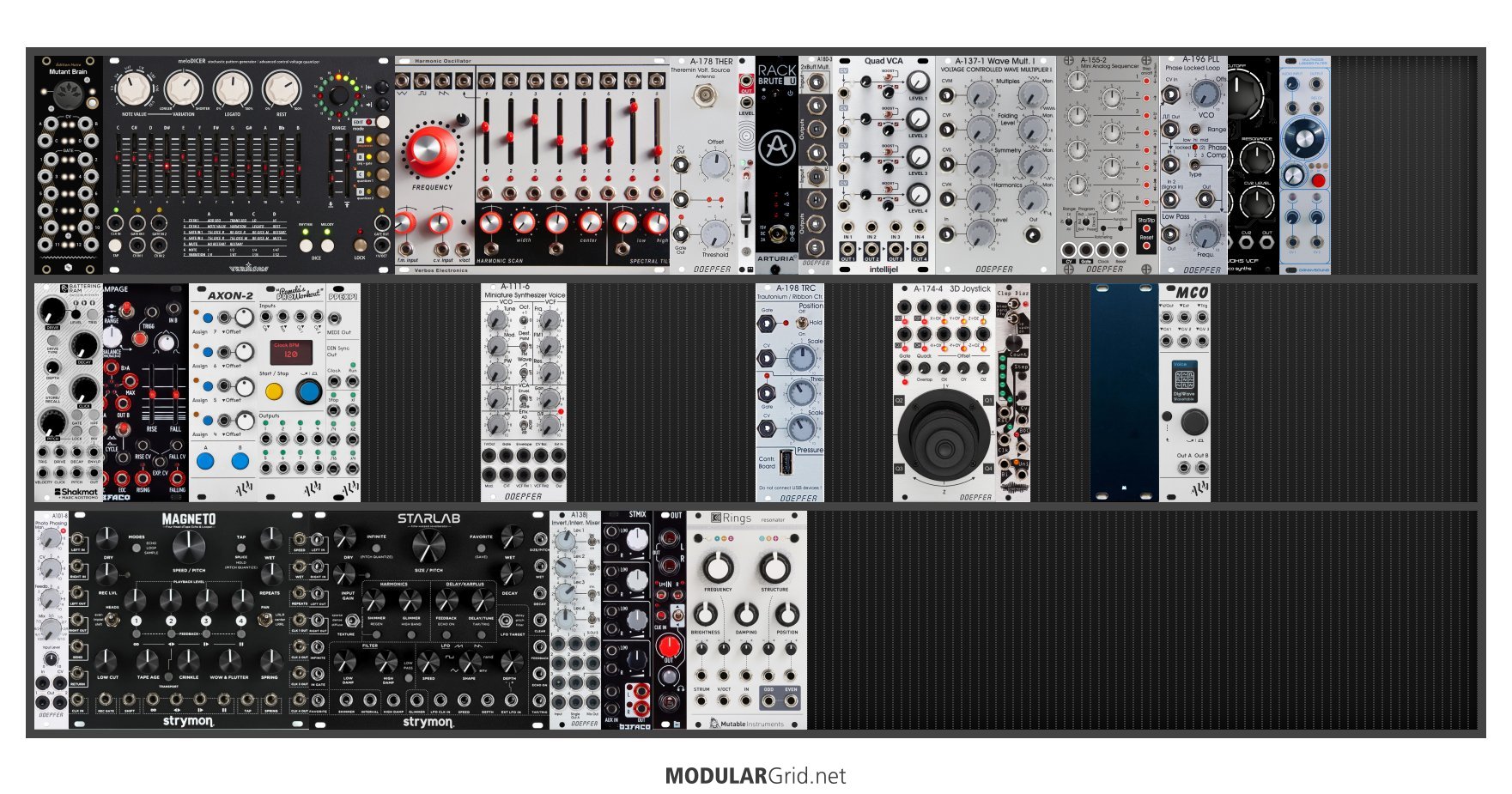Flip the Magneto Pan toggle switch

point(267,617)
